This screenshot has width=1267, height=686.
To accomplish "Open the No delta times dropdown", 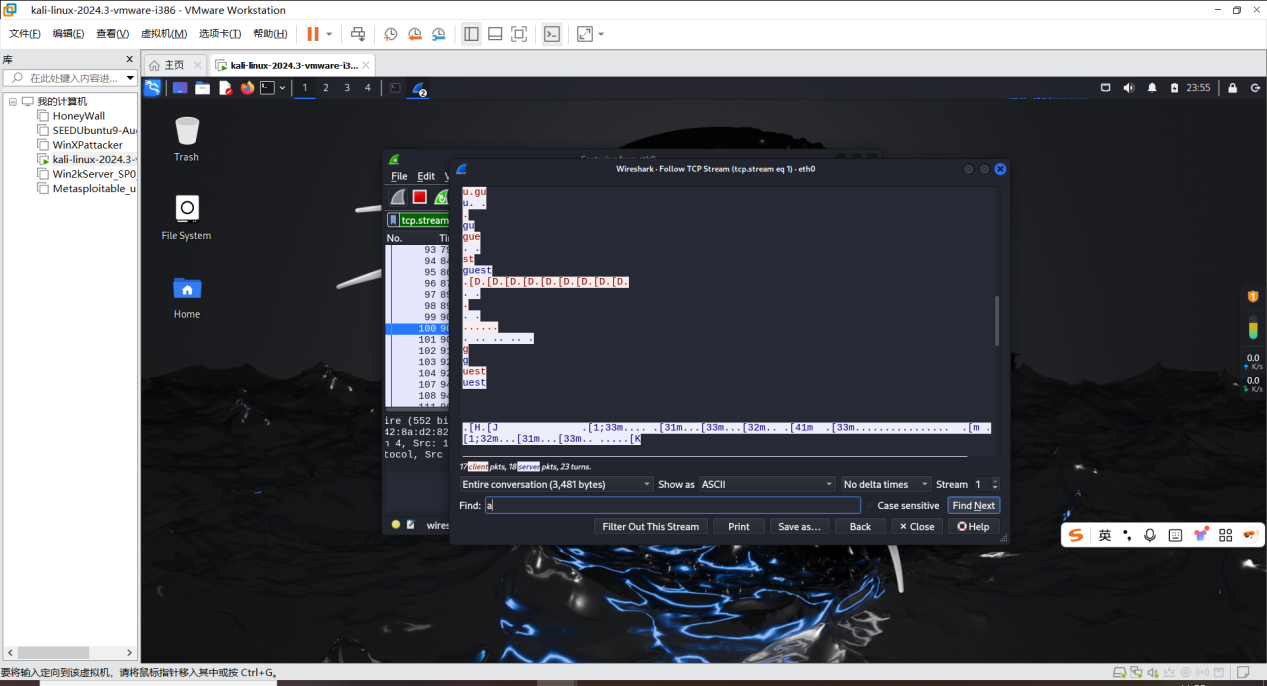I will (x=886, y=484).
